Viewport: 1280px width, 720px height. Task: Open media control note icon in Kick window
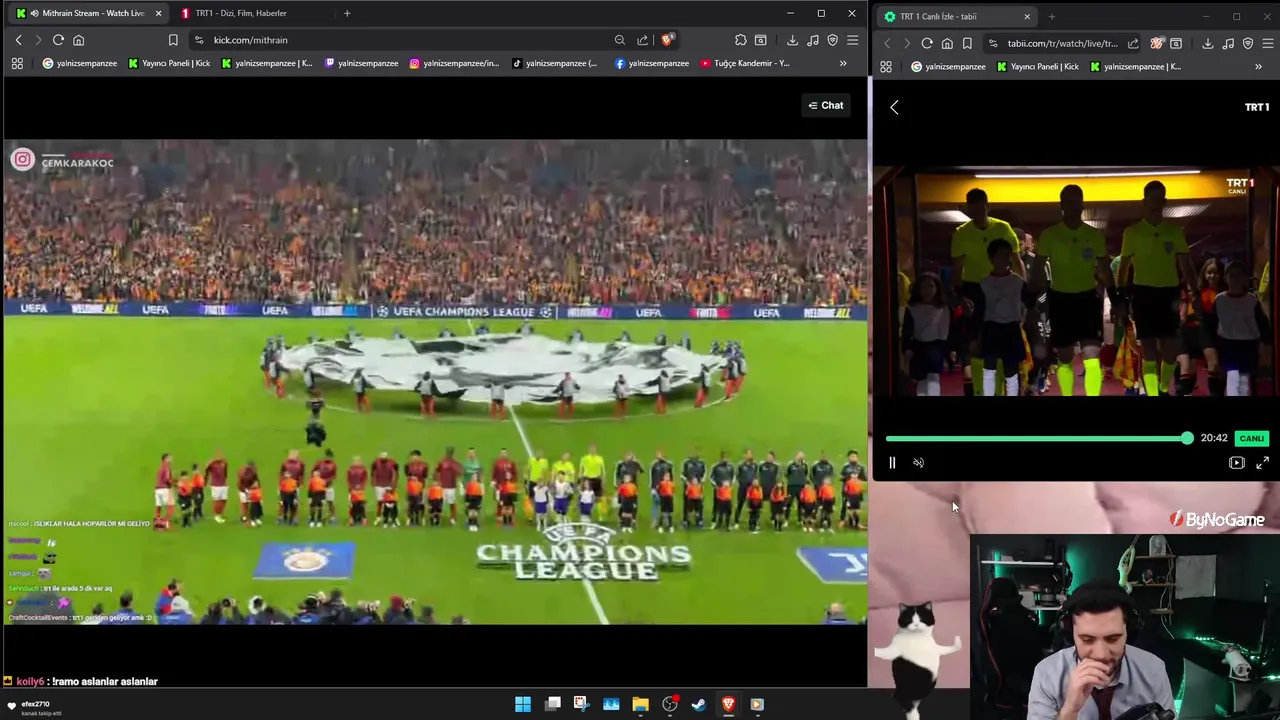(x=812, y=40)
